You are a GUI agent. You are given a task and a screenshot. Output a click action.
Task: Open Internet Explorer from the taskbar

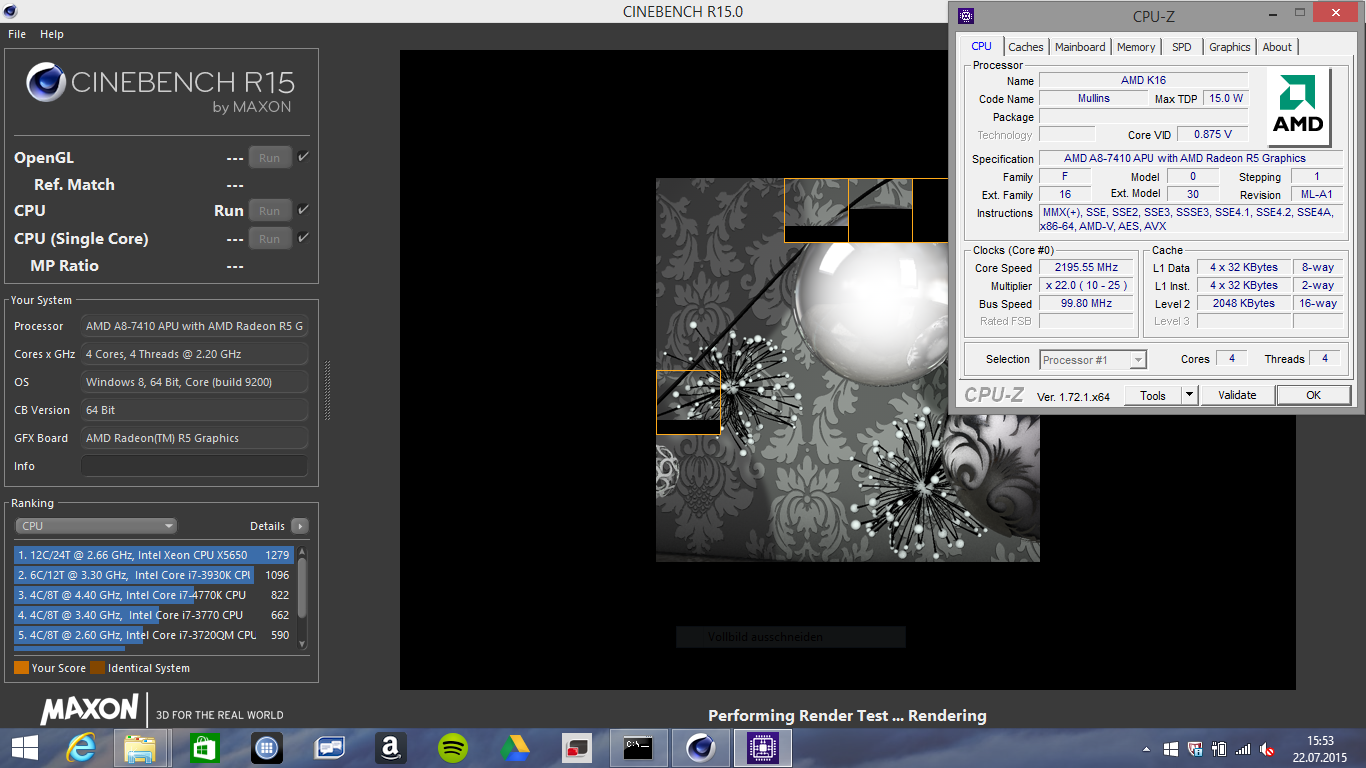click(x=80, y=747)
